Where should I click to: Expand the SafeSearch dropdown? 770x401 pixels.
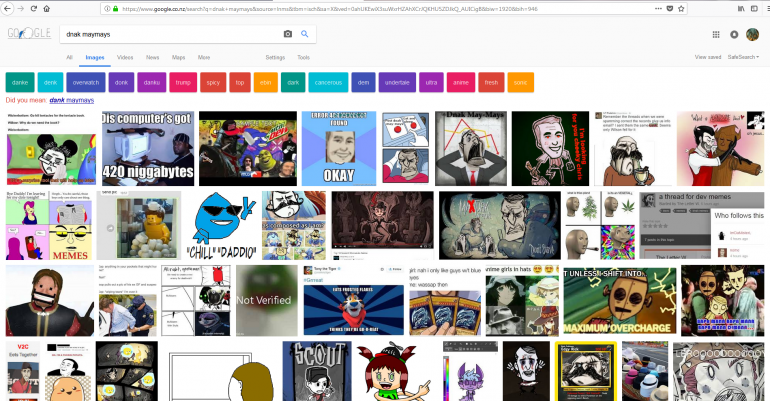743,57
